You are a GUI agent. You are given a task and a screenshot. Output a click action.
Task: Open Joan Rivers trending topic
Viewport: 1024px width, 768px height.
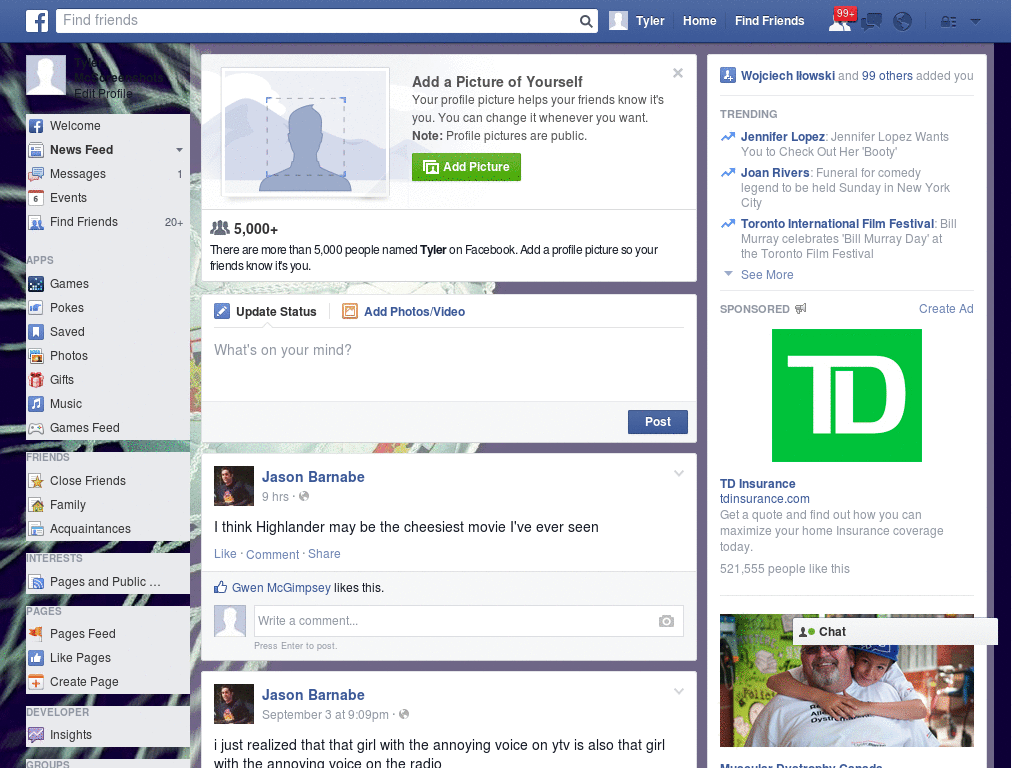click(775, 173)
